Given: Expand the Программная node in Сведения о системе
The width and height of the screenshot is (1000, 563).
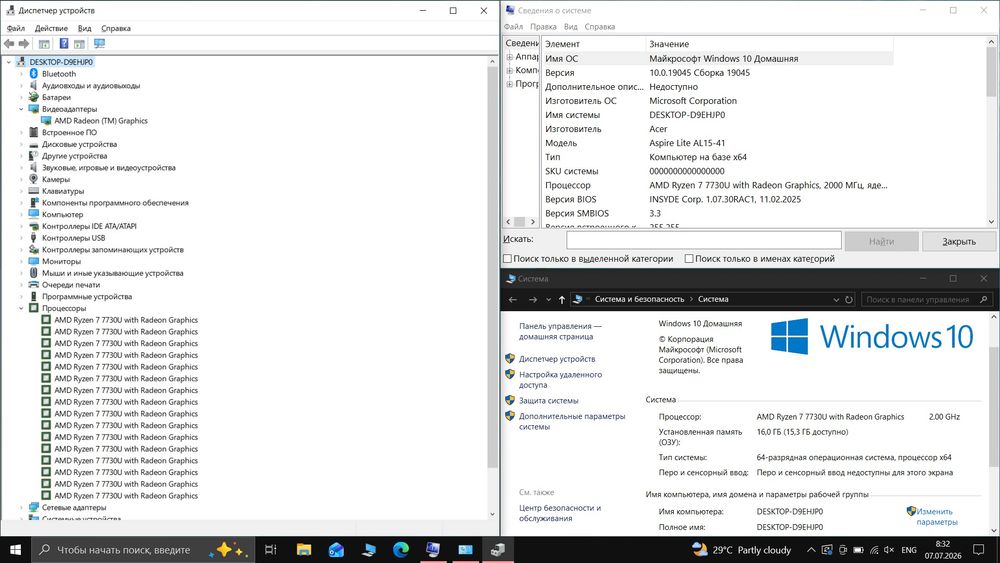Looking at the screenshot, I should pyautogui.click(x=510, y=84).
